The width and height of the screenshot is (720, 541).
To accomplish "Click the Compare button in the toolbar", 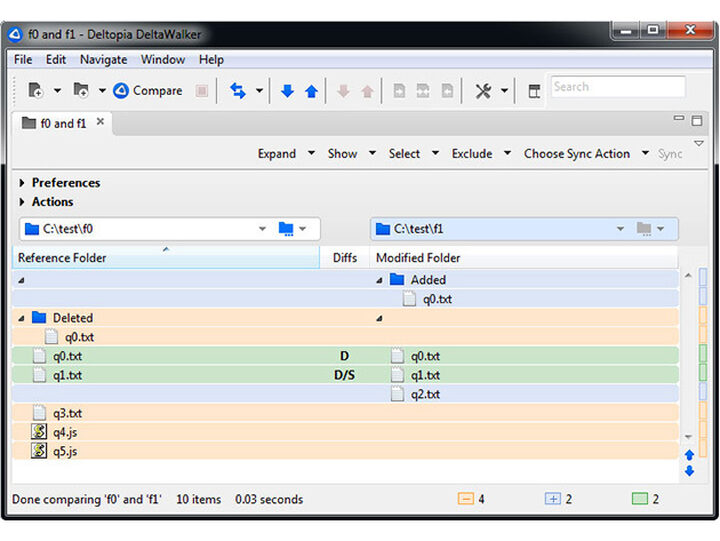I will click(x=147, y=91).
